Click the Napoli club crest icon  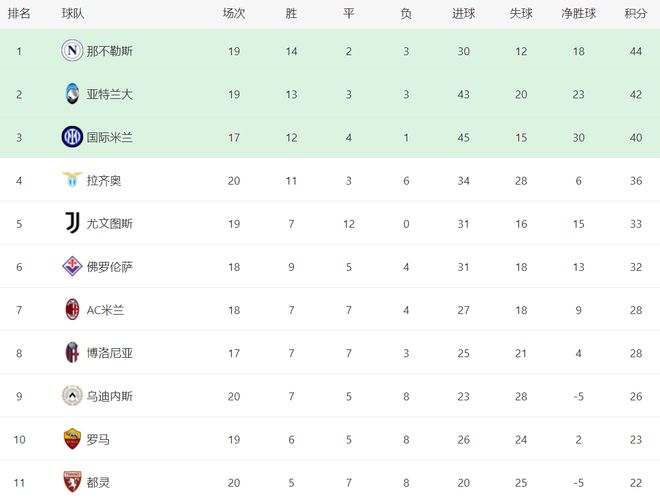click(x=72, y=51)
